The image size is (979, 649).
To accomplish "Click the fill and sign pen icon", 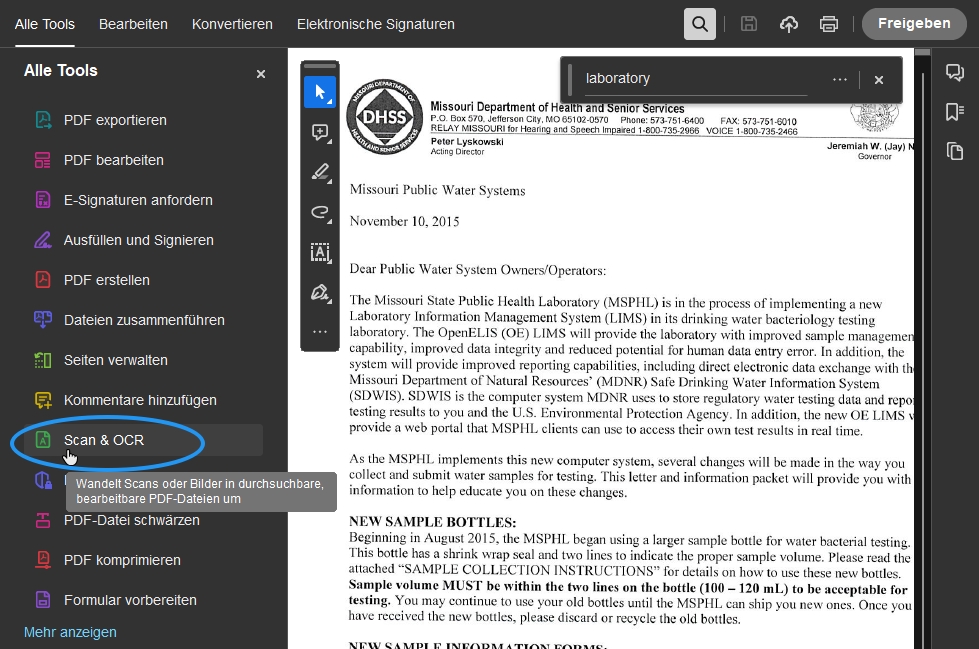I will [x=320, y=292].
